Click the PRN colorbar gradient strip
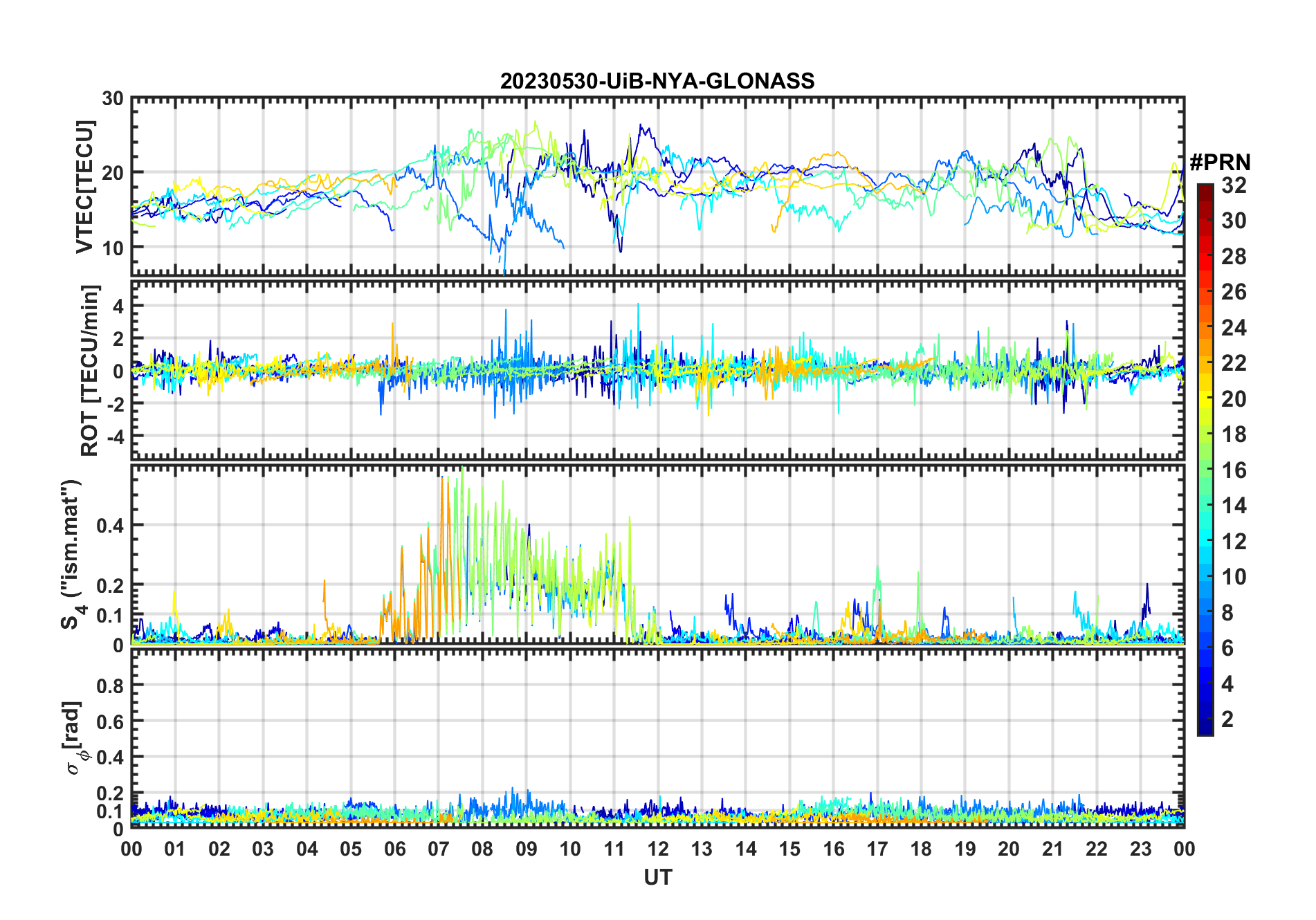The height and width of the screenshot is (920, 1316). (1205, 459)
